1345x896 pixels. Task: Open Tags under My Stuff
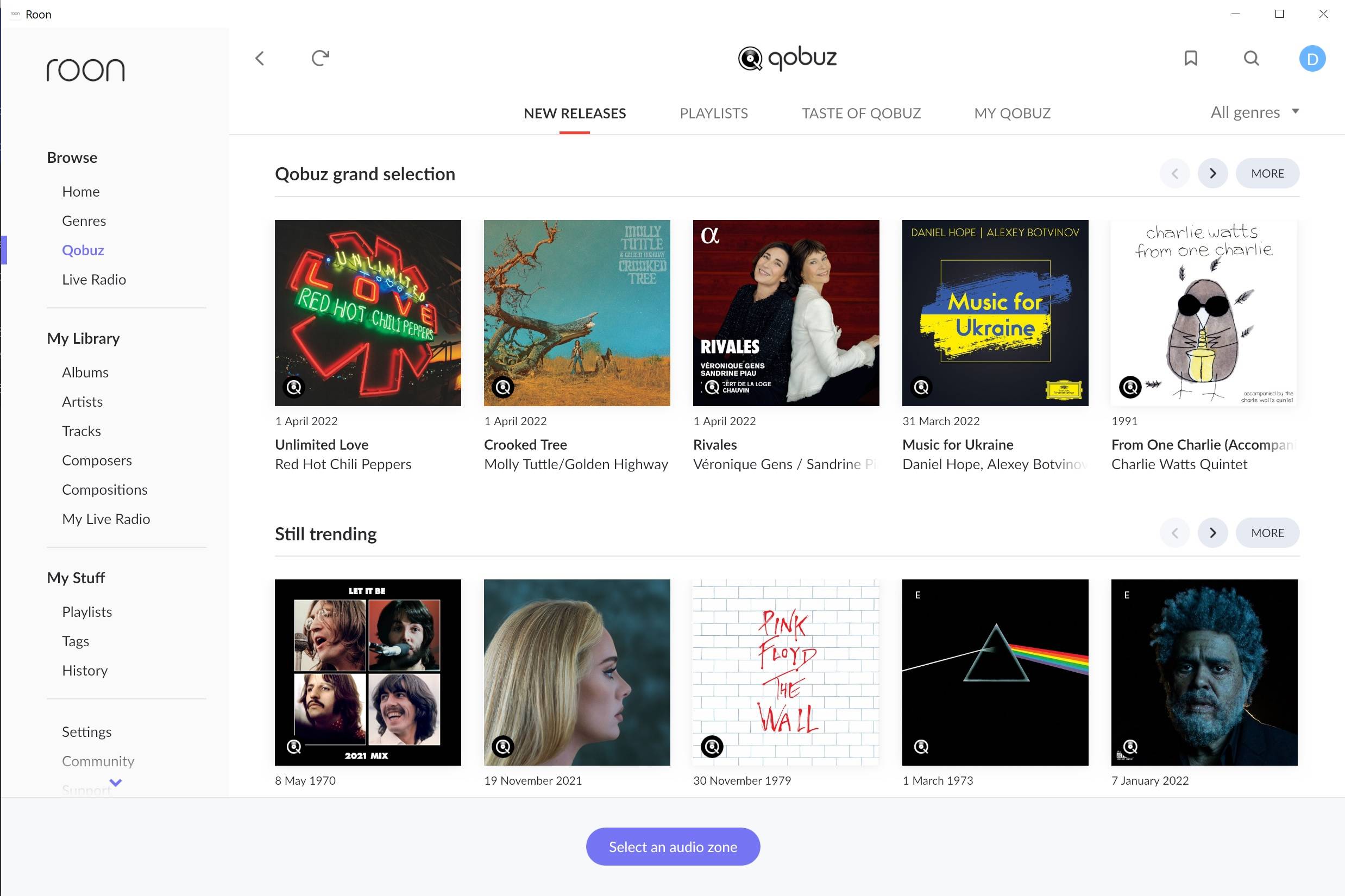click(x=76, y=641)
